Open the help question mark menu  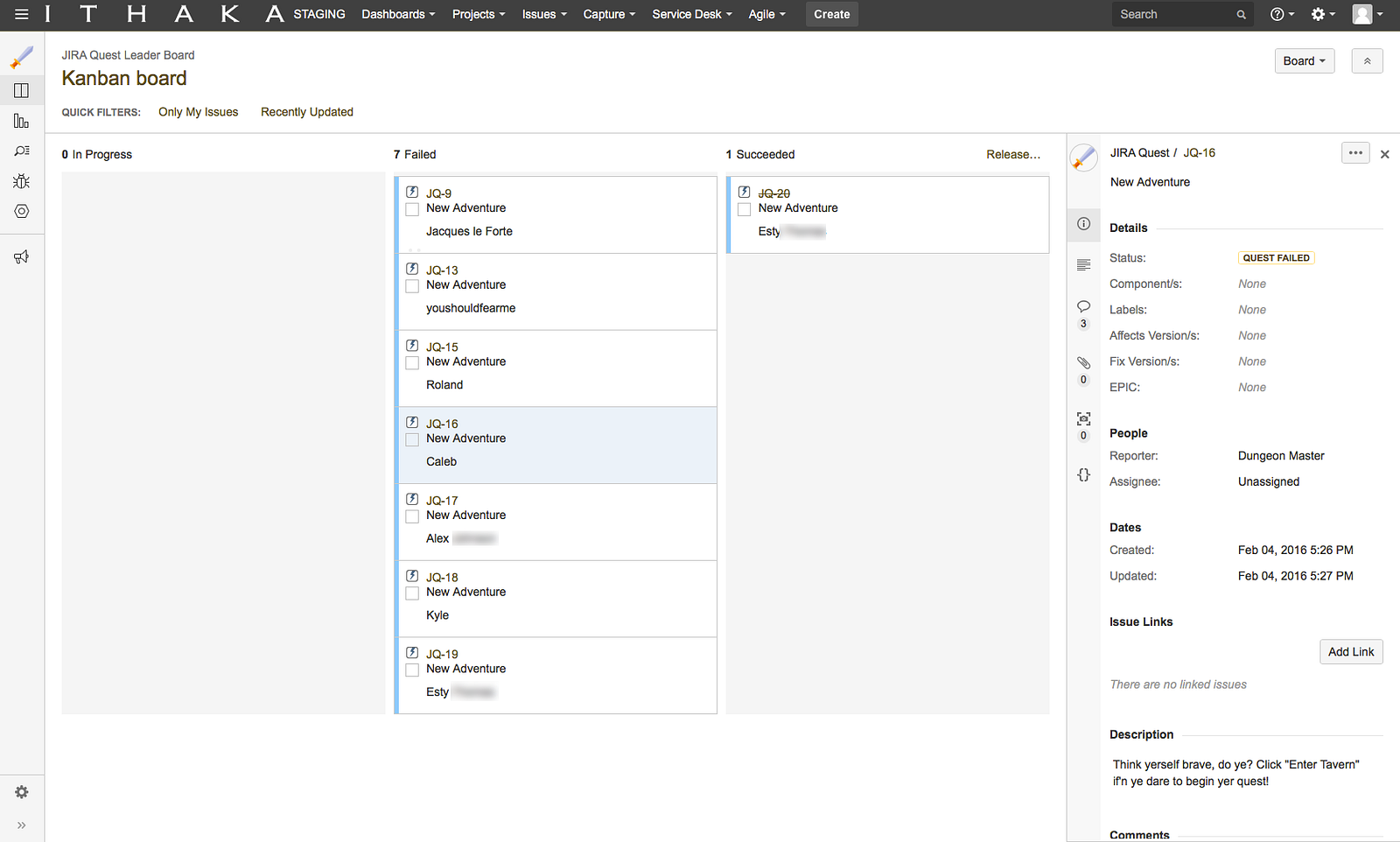click(1282, 14)
